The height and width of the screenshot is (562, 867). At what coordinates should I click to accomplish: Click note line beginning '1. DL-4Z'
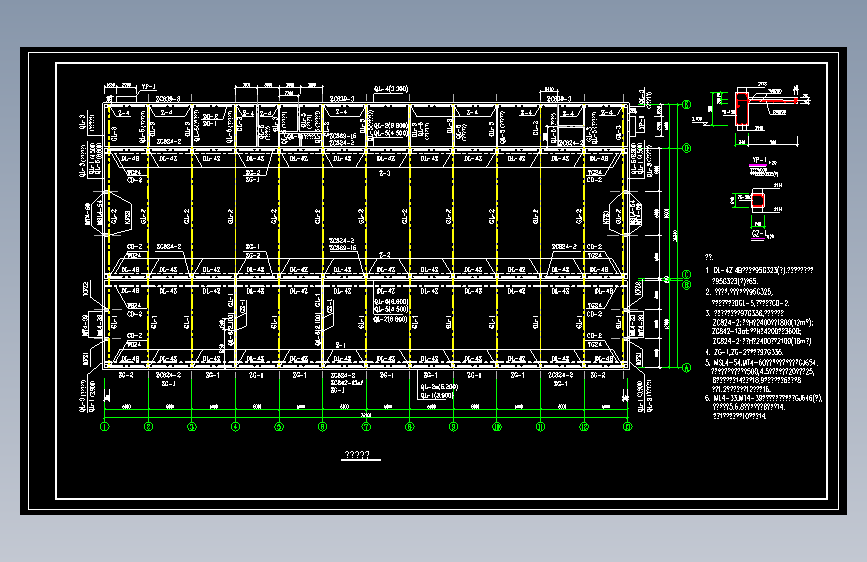coord(759,270)
